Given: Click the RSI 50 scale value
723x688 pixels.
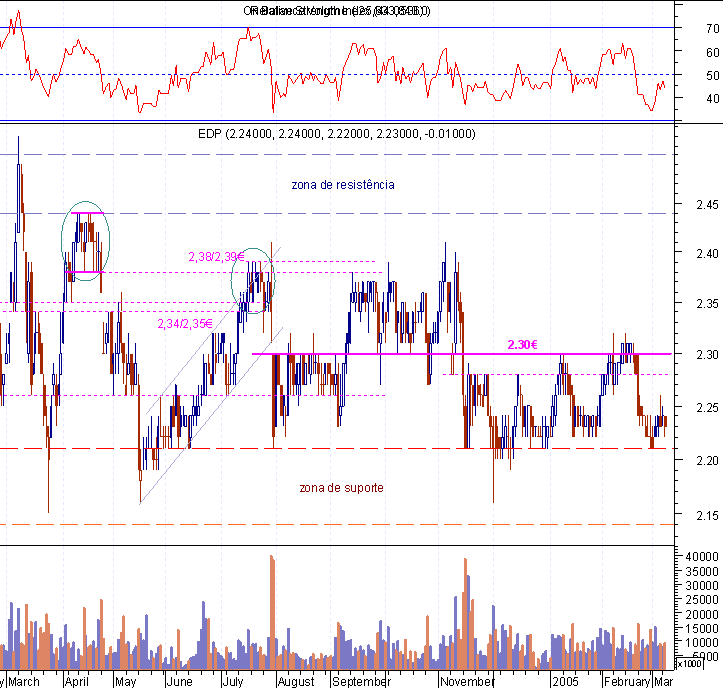Looking at the screenshot, I should click(x=712, y=75).
